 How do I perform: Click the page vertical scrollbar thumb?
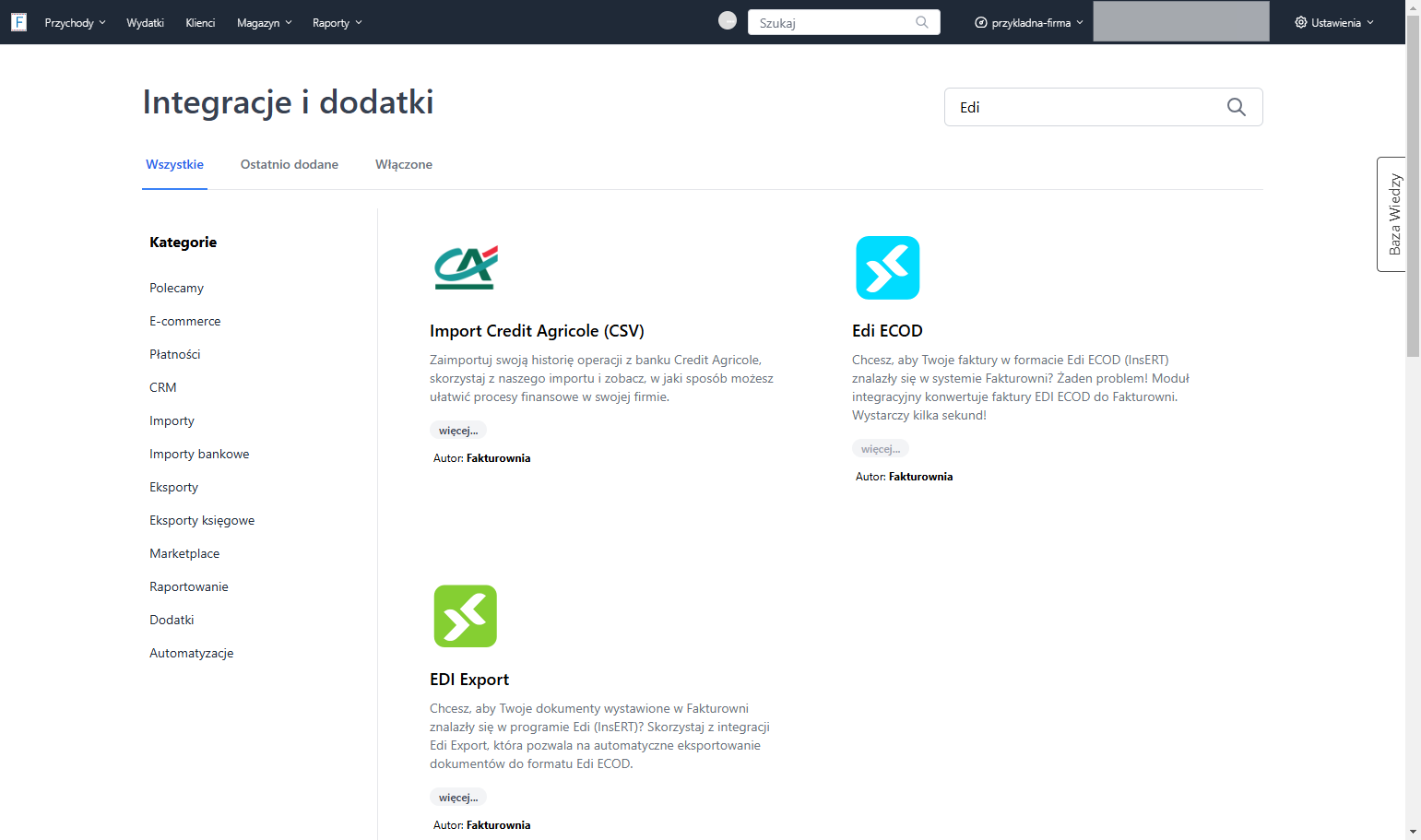click(1413, 184)
